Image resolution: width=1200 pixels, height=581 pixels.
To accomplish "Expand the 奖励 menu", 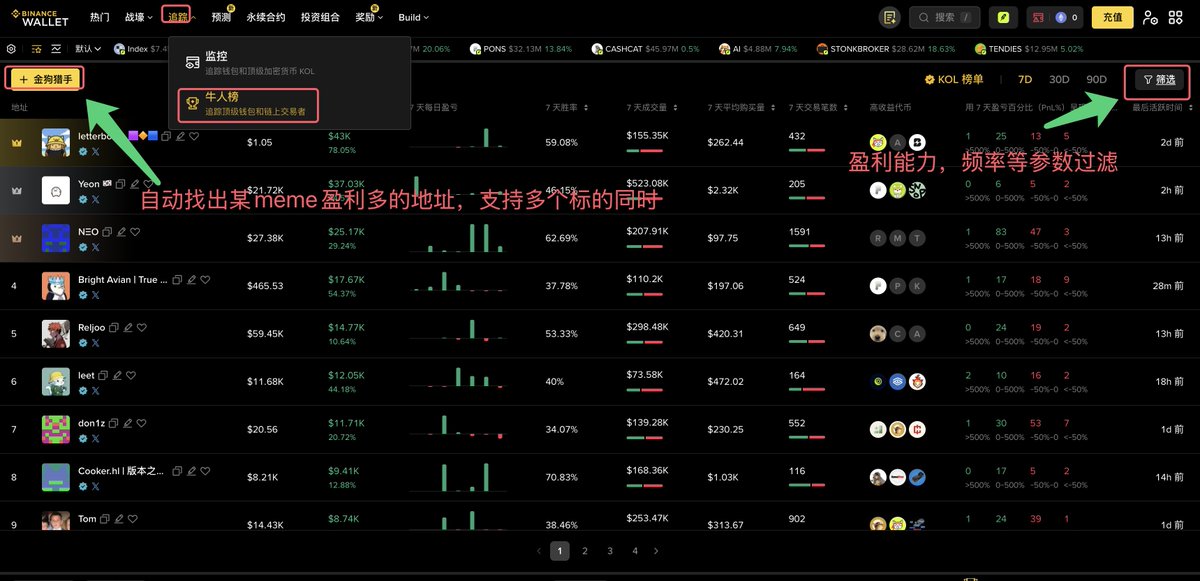I will 369,17.
